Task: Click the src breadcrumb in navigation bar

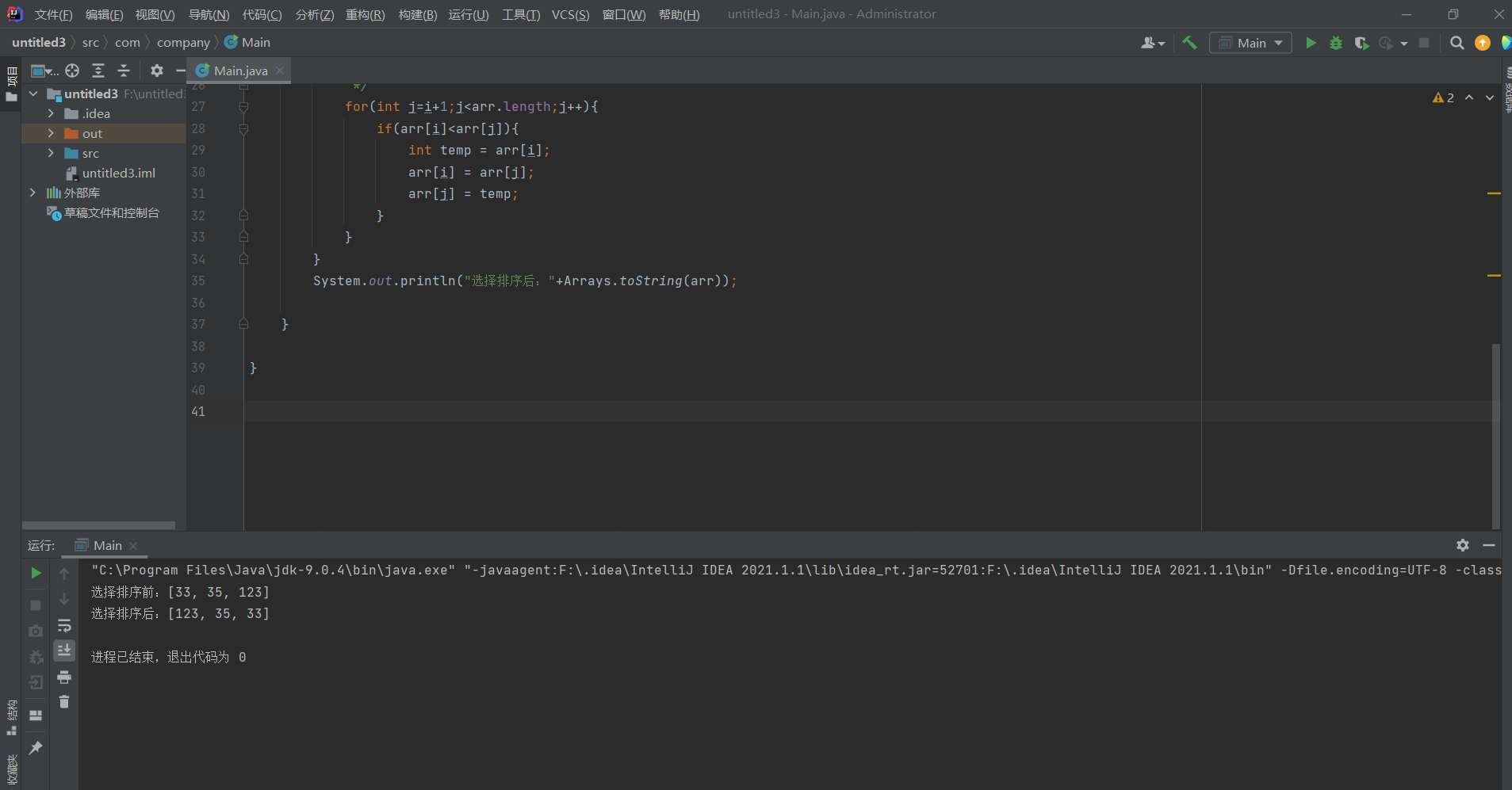Action: coord(90,42)
